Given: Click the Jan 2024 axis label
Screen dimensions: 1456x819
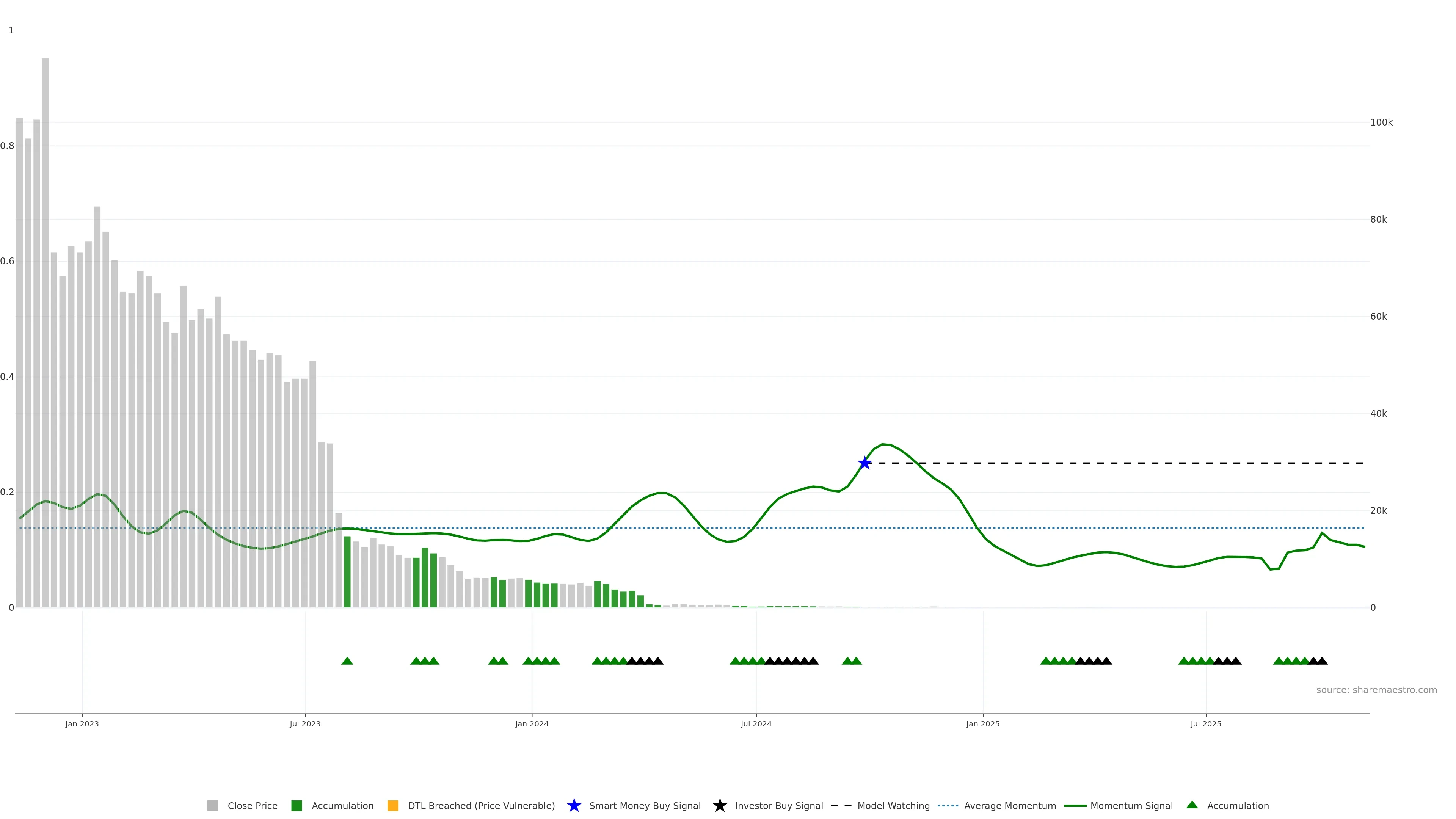Looking at the screenshot, I should click(x=531, y=724).
